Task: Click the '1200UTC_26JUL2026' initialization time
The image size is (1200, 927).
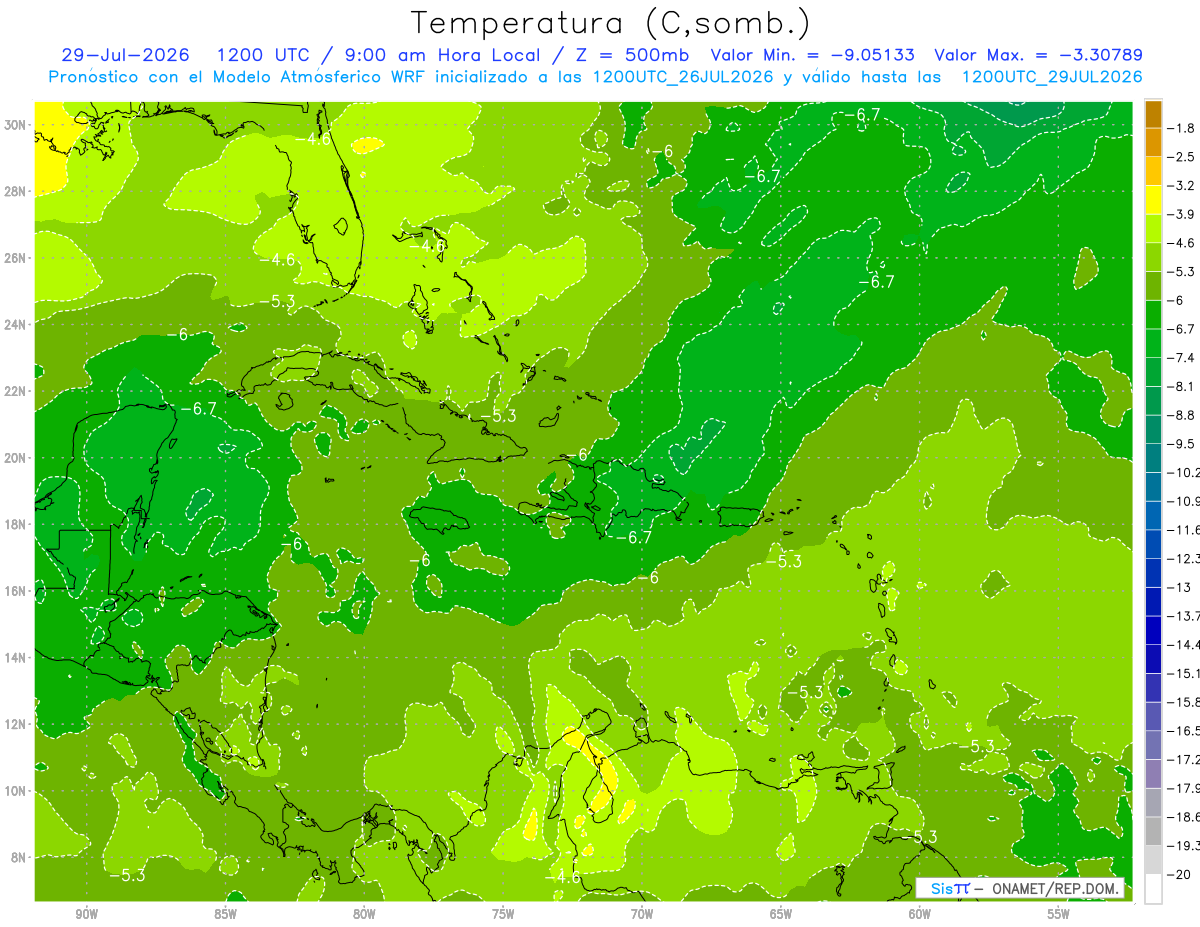Action: [x=683, y=77]
